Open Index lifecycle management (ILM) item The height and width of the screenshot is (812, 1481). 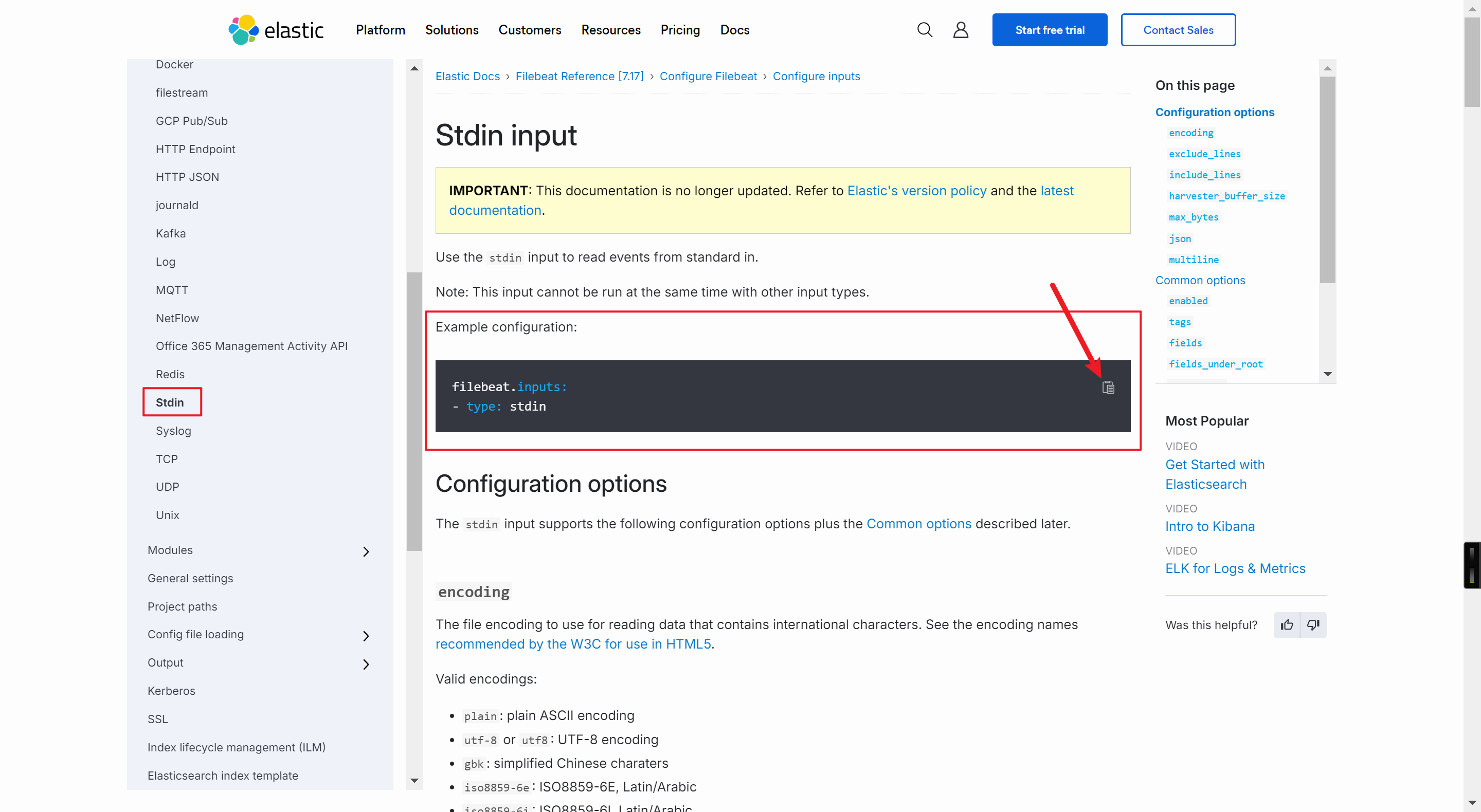tap(237, 747)
